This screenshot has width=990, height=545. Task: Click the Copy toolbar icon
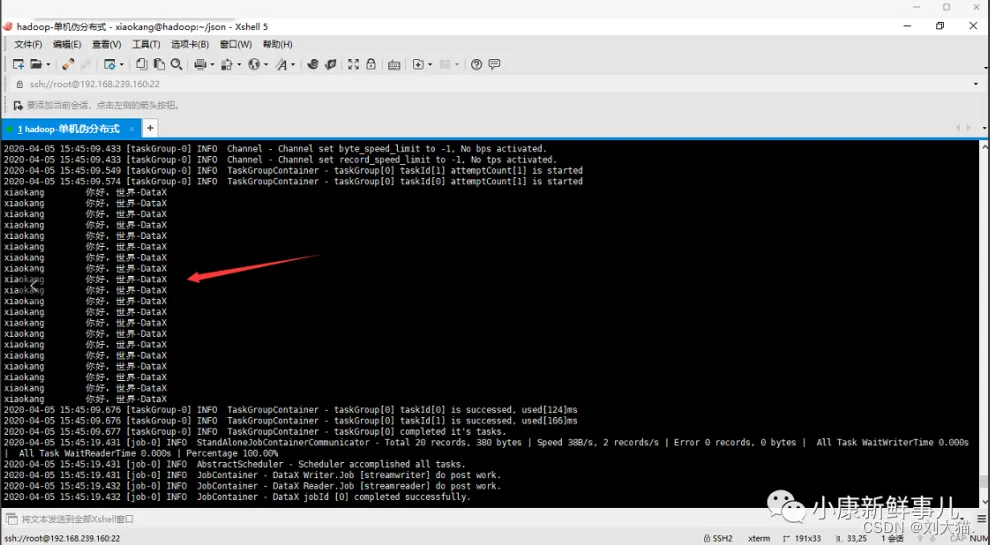[x=141, y=64]
